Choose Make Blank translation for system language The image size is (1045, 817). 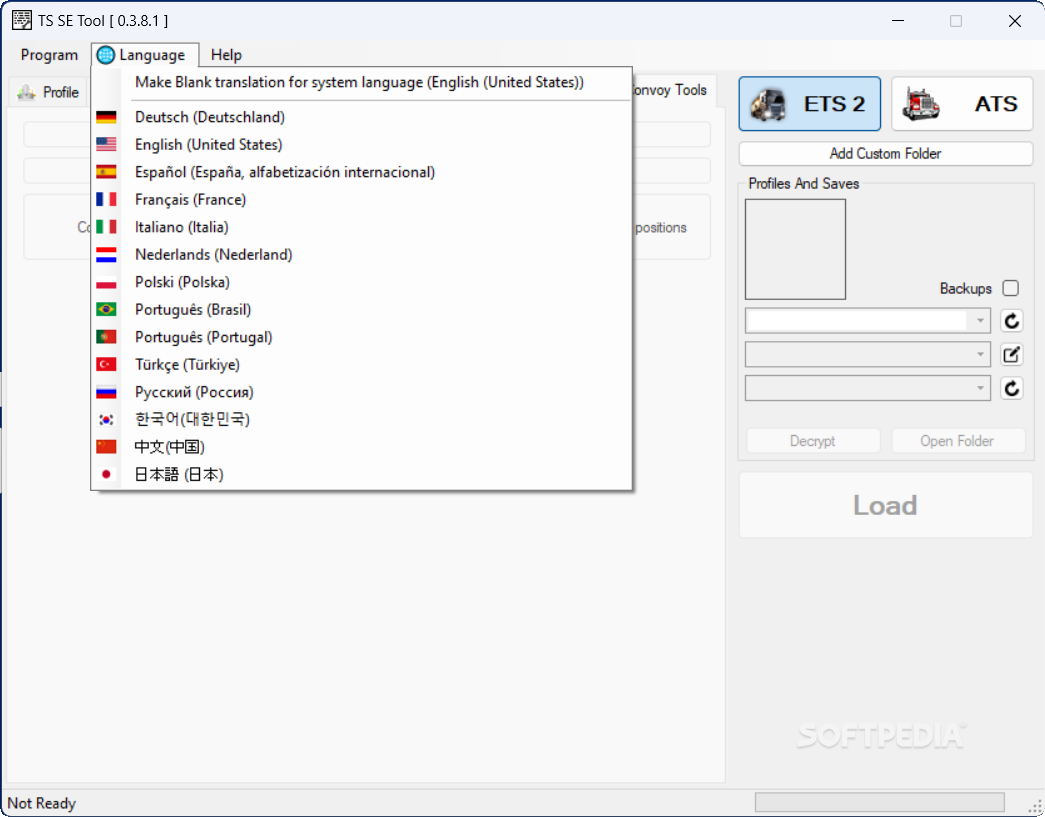coord(361,82)
